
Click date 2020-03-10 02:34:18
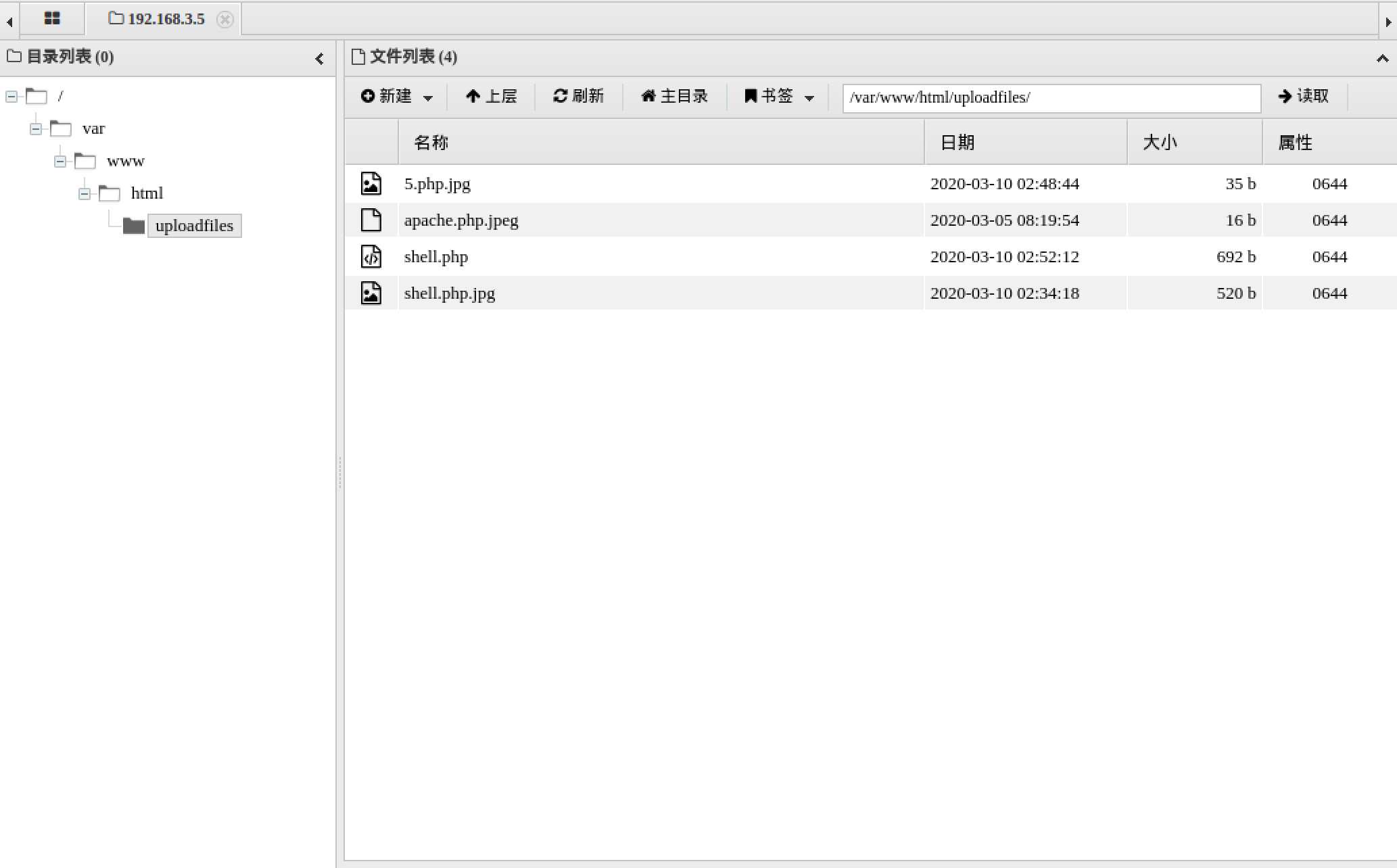tap(1005, 293)
